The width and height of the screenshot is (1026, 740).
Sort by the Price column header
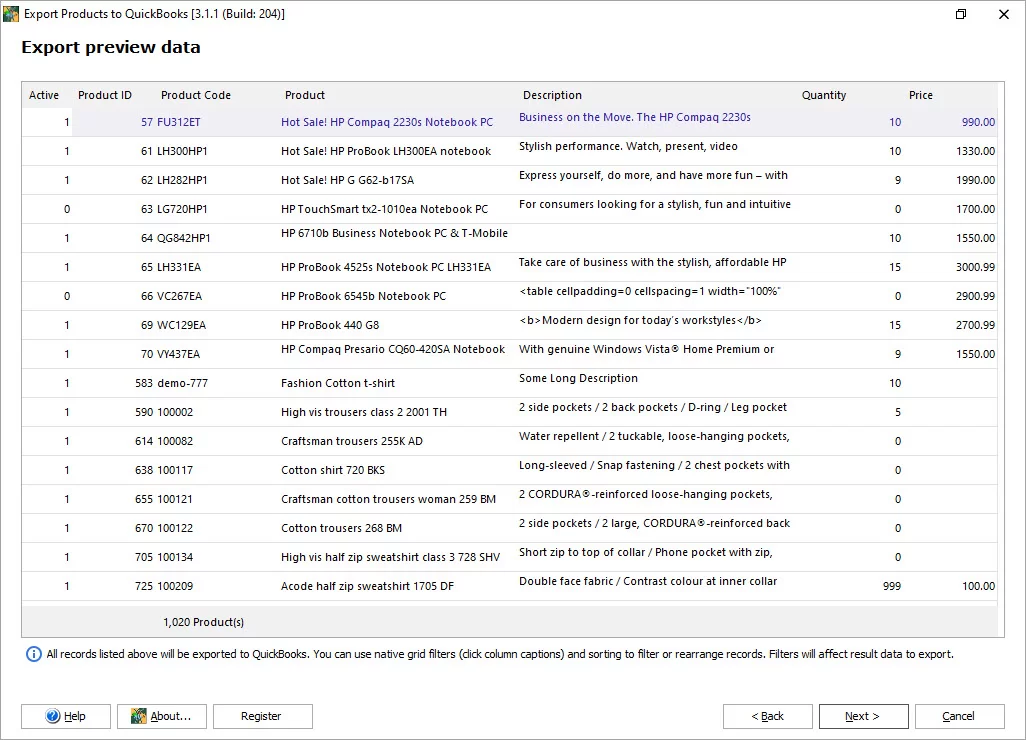coord(921,95)
